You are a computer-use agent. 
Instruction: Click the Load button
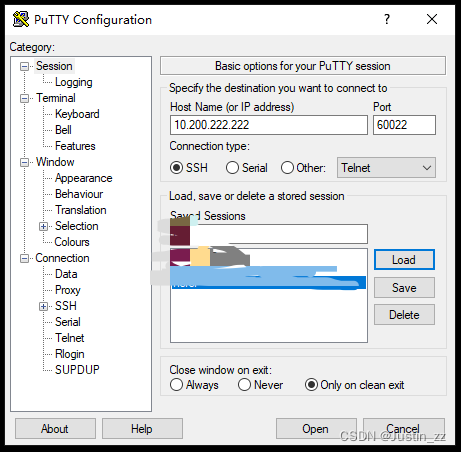[x=404, y=260]
